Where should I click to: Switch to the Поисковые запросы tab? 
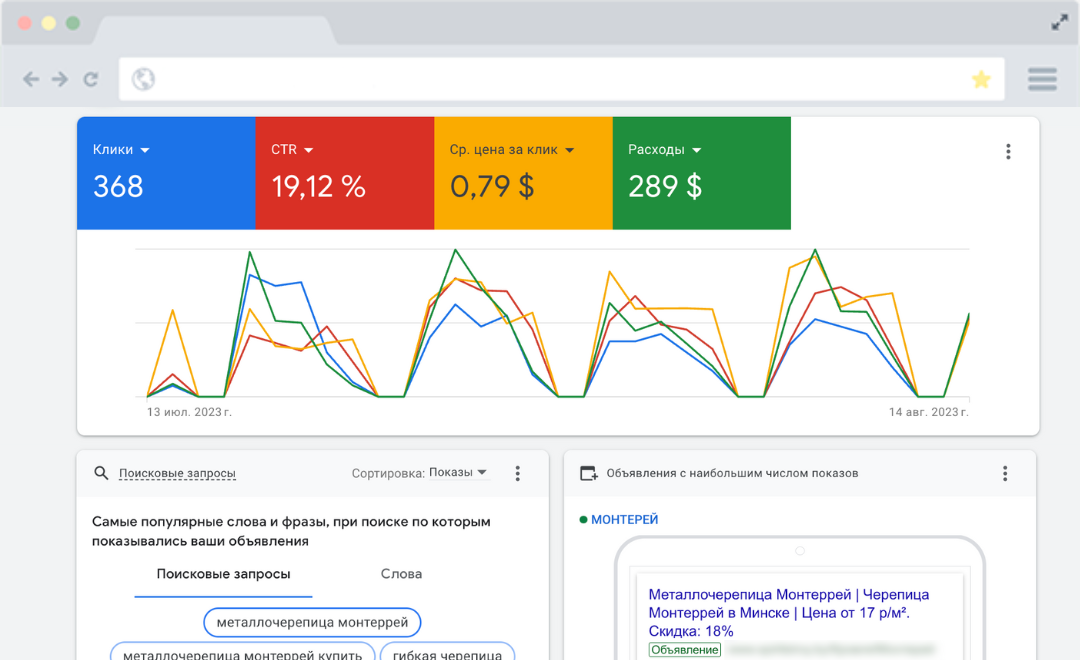(x=223, y=574)
